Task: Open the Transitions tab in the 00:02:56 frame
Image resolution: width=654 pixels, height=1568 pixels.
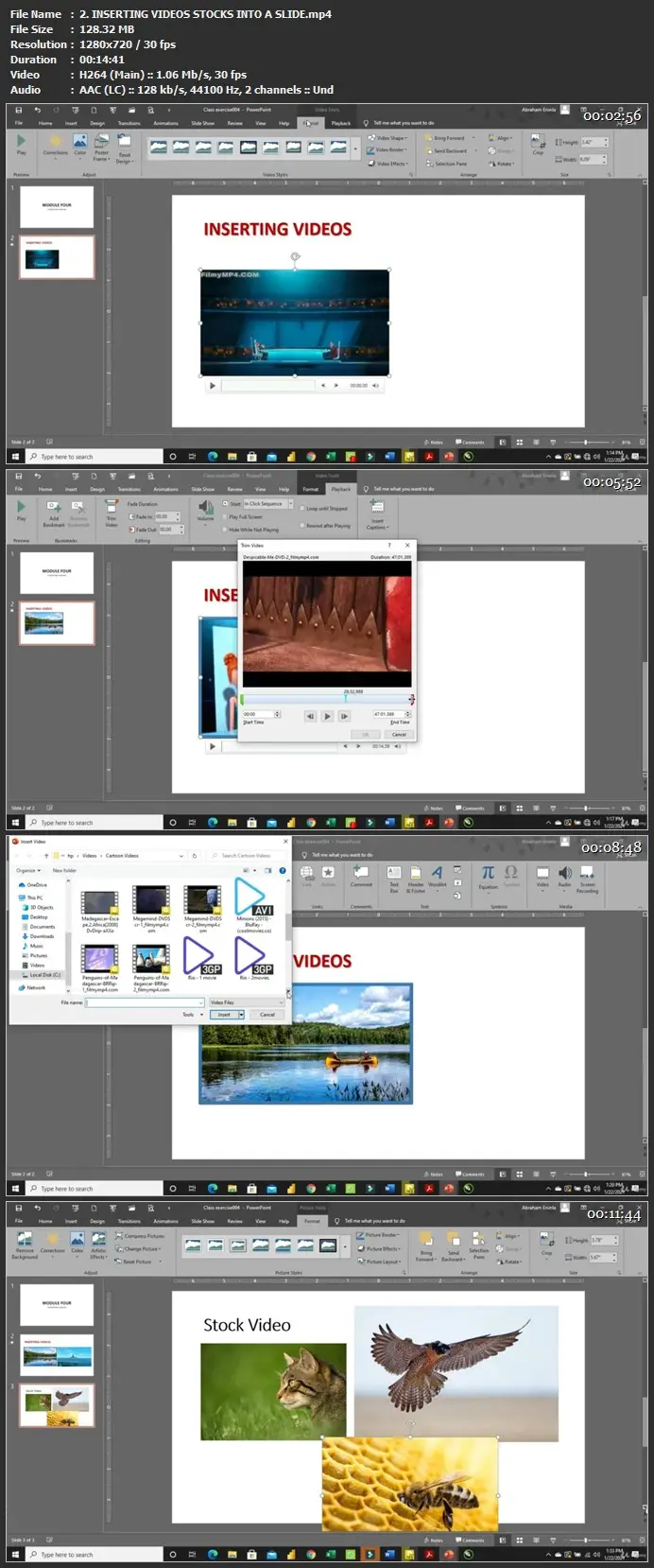Action: pos(129,123)
